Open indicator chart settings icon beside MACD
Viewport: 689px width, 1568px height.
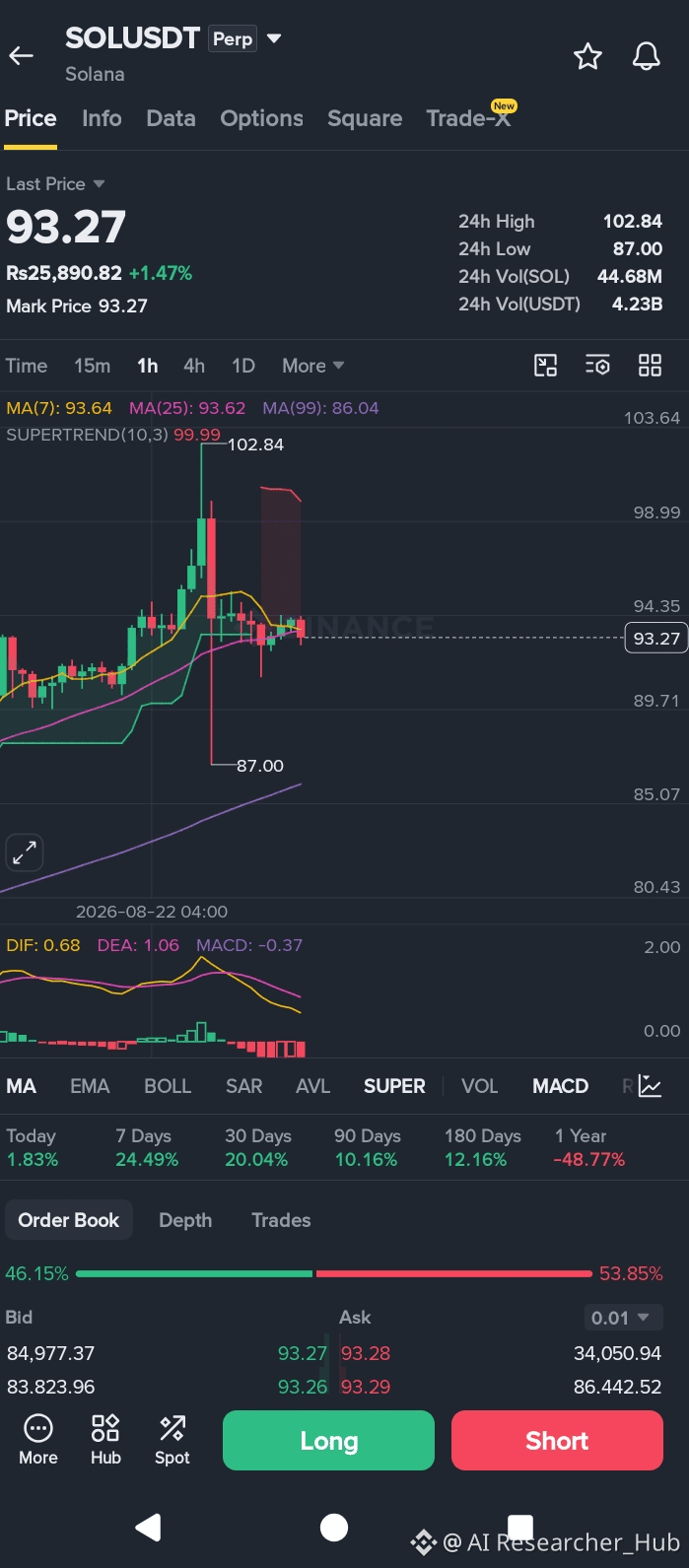(650, 1086)
